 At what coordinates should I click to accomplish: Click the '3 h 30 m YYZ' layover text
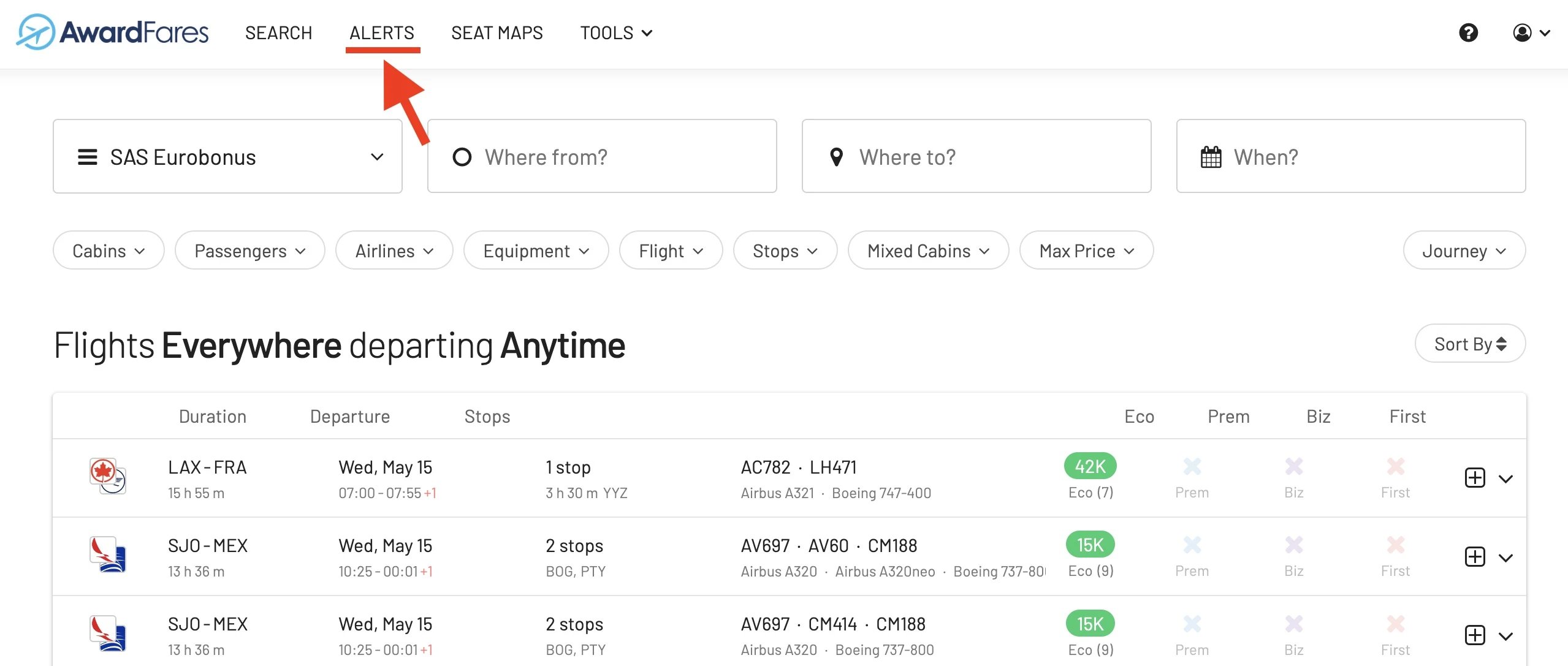(x=587, y=493)
